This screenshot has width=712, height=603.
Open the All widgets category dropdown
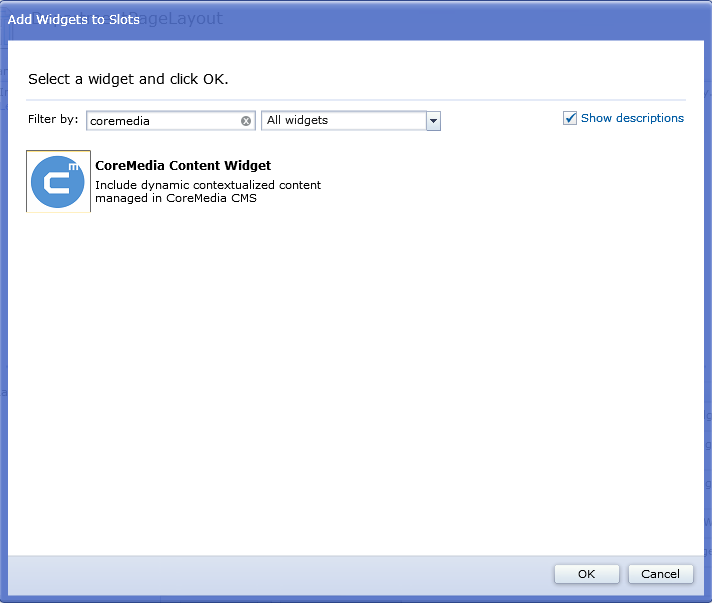[x=343, y=121]
